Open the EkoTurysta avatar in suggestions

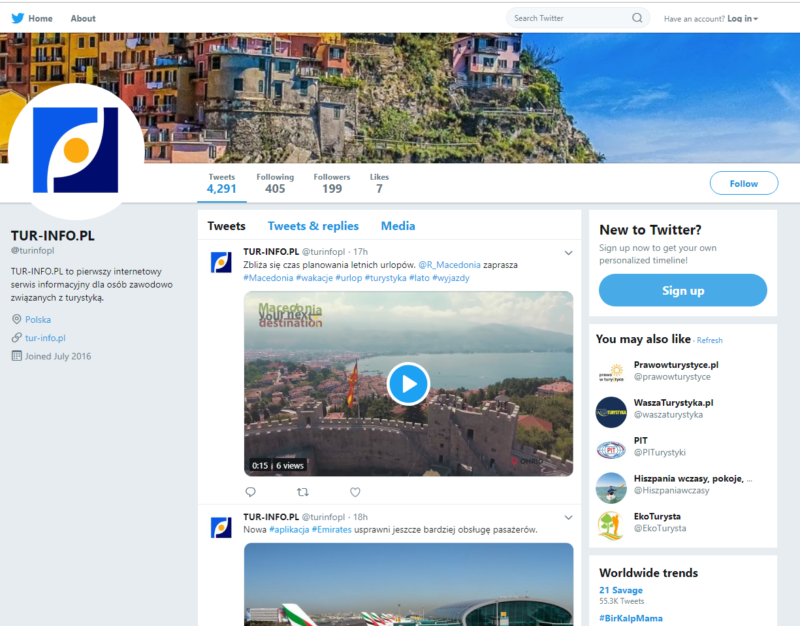(611, 525)
